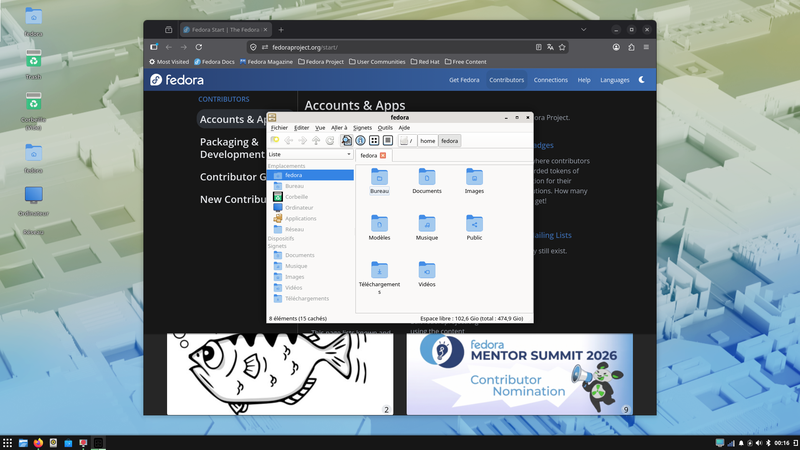Open the Éditer menu
Image resolution: width=800 pixels, height=450 pixels.
click(x=302, y=128)
